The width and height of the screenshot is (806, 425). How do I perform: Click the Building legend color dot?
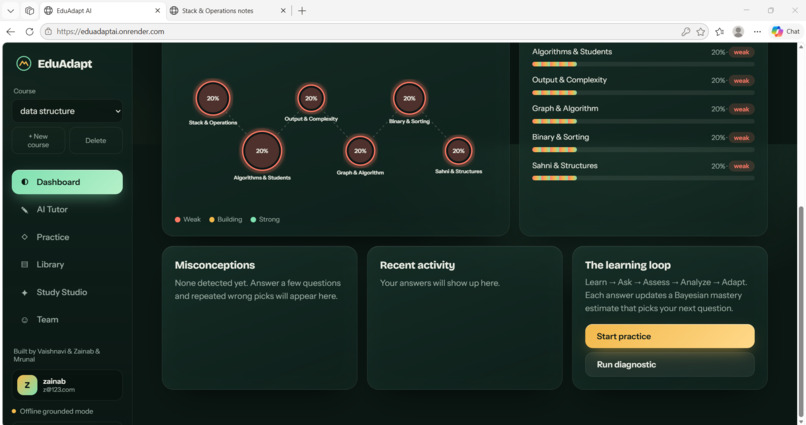click(212, 219)
